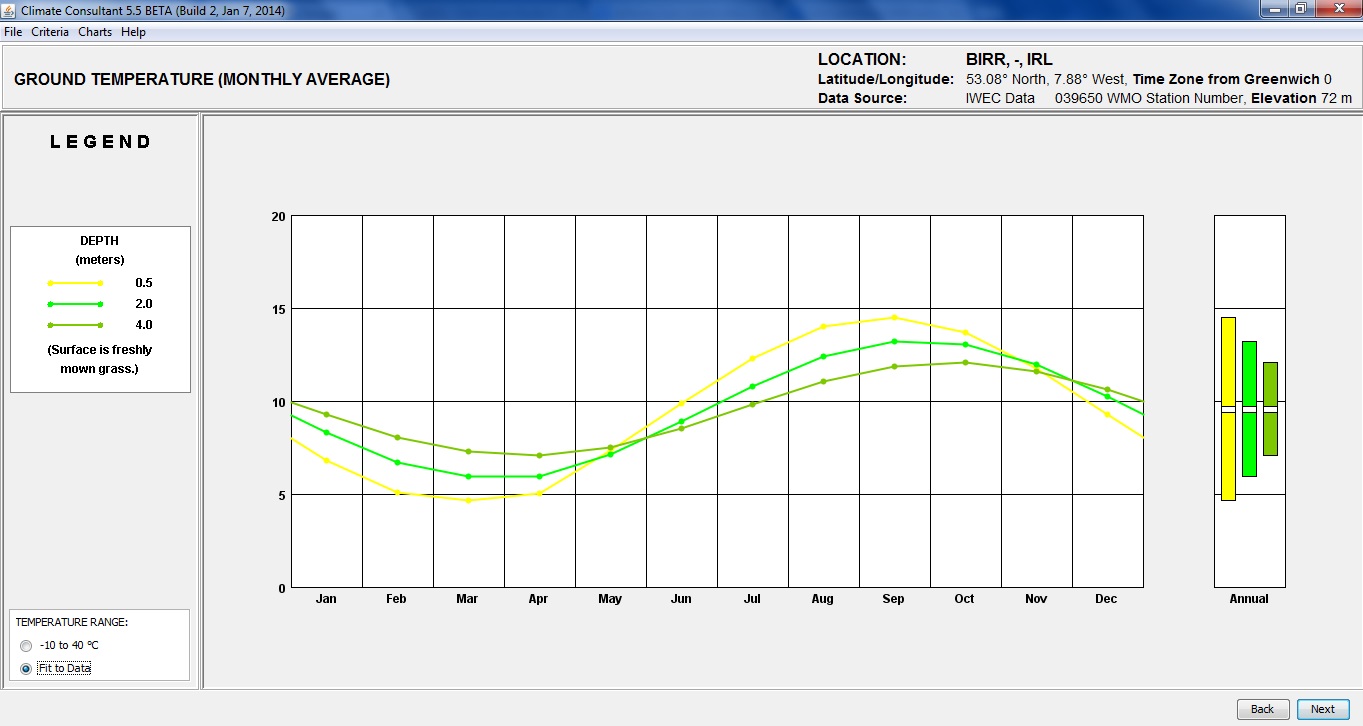Click the March low point on yellow line
Image resolution: width=1363 pixels, height=726 pixels.
click(x=467, y=500)
